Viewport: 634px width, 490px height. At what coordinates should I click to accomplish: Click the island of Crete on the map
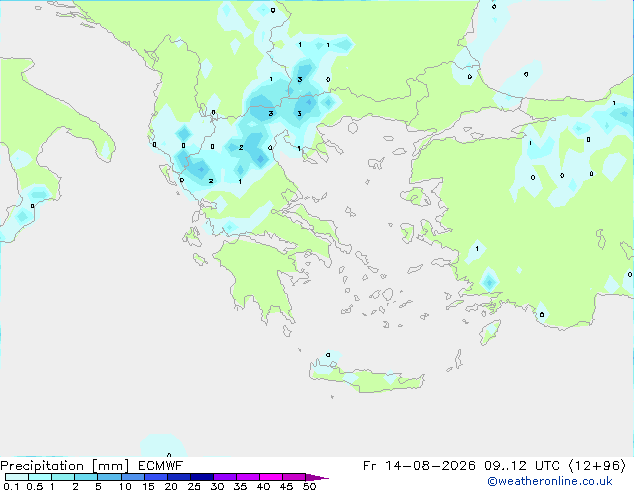tap(366, 378)
